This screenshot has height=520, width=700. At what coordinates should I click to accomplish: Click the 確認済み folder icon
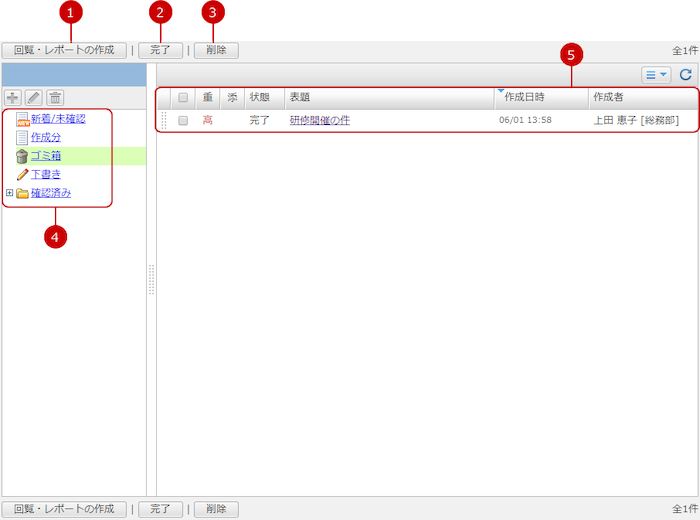tap(22, 193)
